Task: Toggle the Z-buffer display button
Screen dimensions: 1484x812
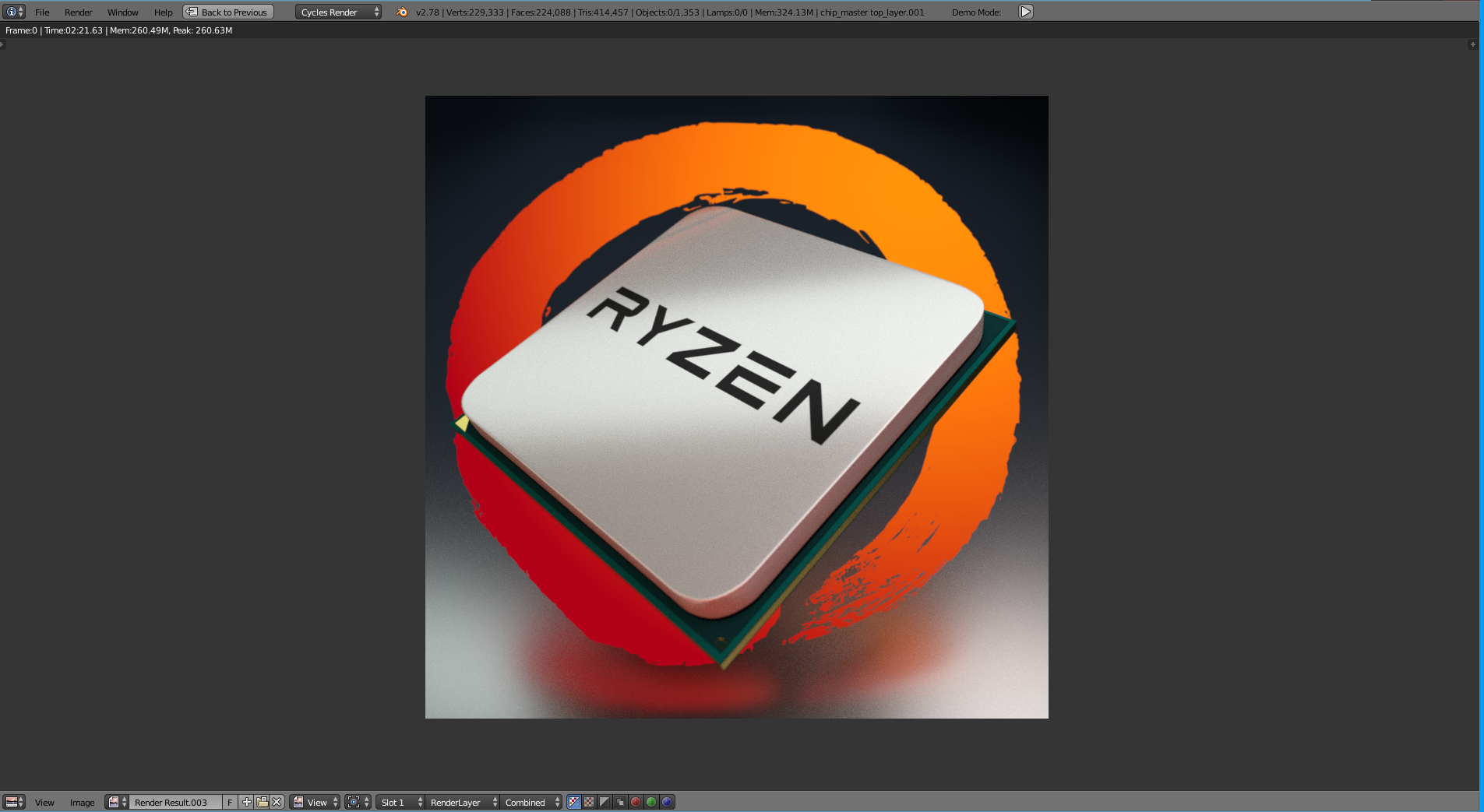Action: pyautogui.click(x=620, y=802)
